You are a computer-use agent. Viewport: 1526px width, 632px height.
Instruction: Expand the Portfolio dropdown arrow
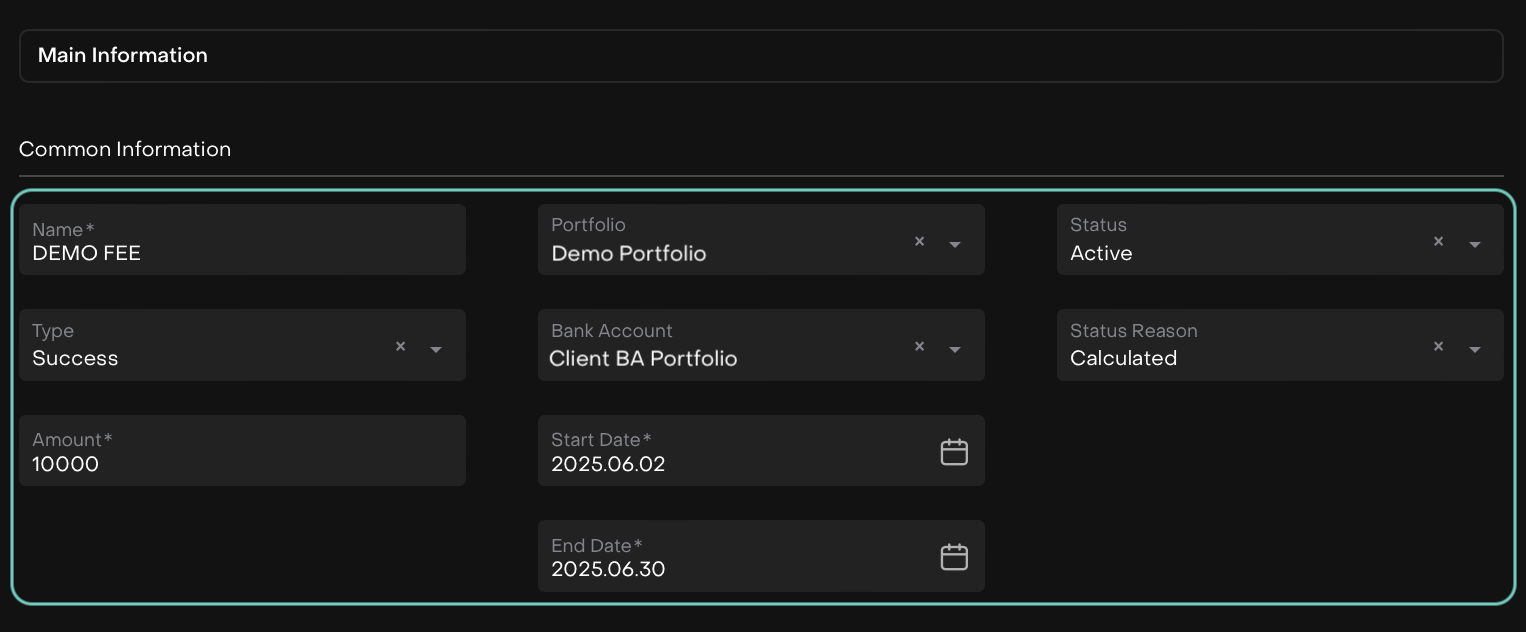(955, 244)
